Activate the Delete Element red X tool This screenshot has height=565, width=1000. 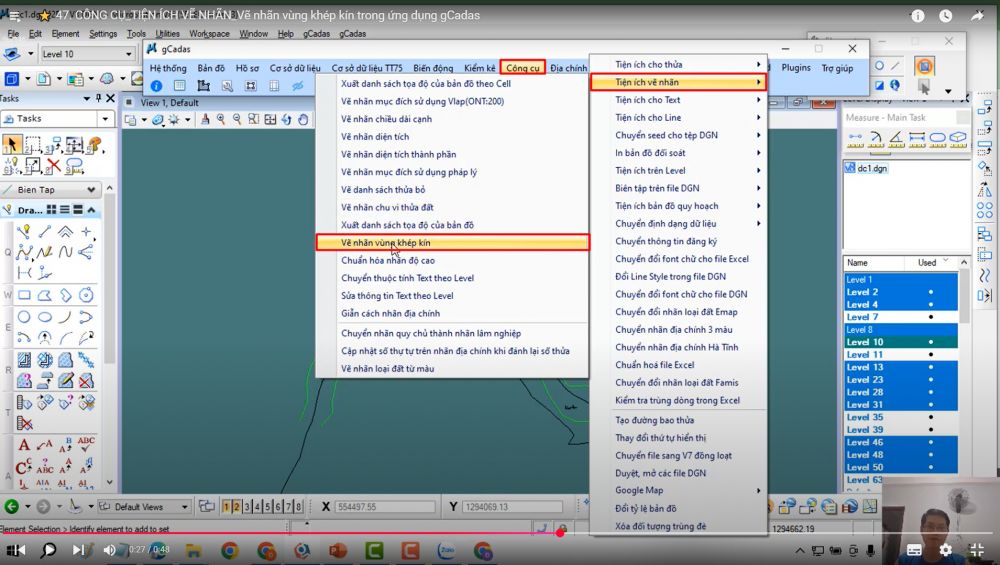pos(53,166)
